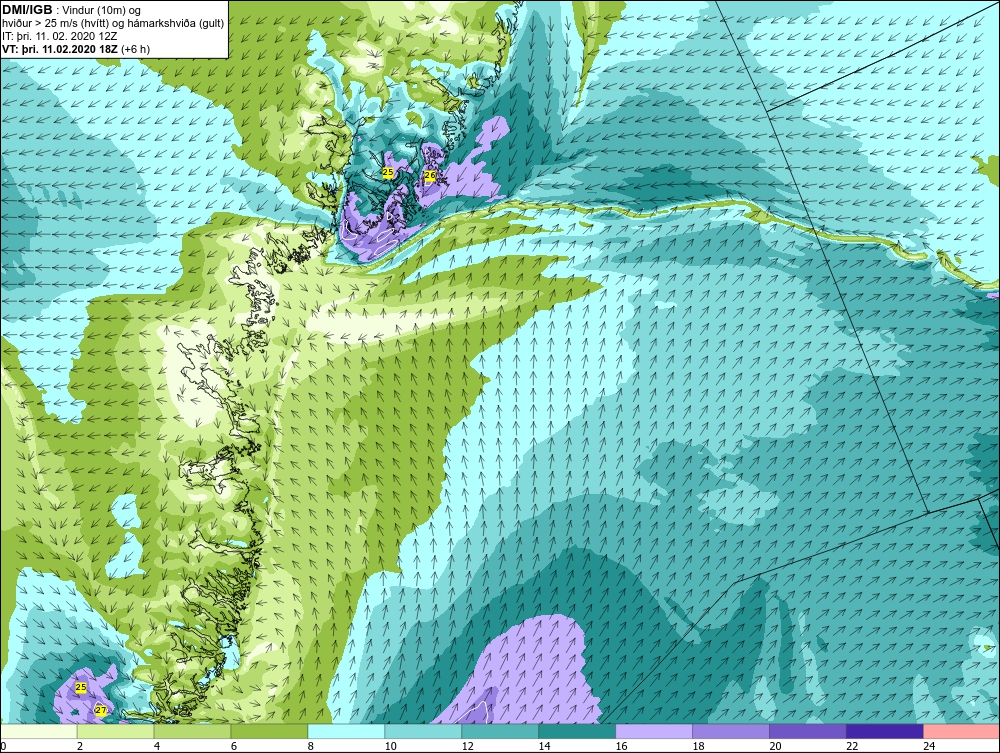Click the violet 20–22 m/s legend swatch
1000x753 pixels.
click(x=808, y=731)
